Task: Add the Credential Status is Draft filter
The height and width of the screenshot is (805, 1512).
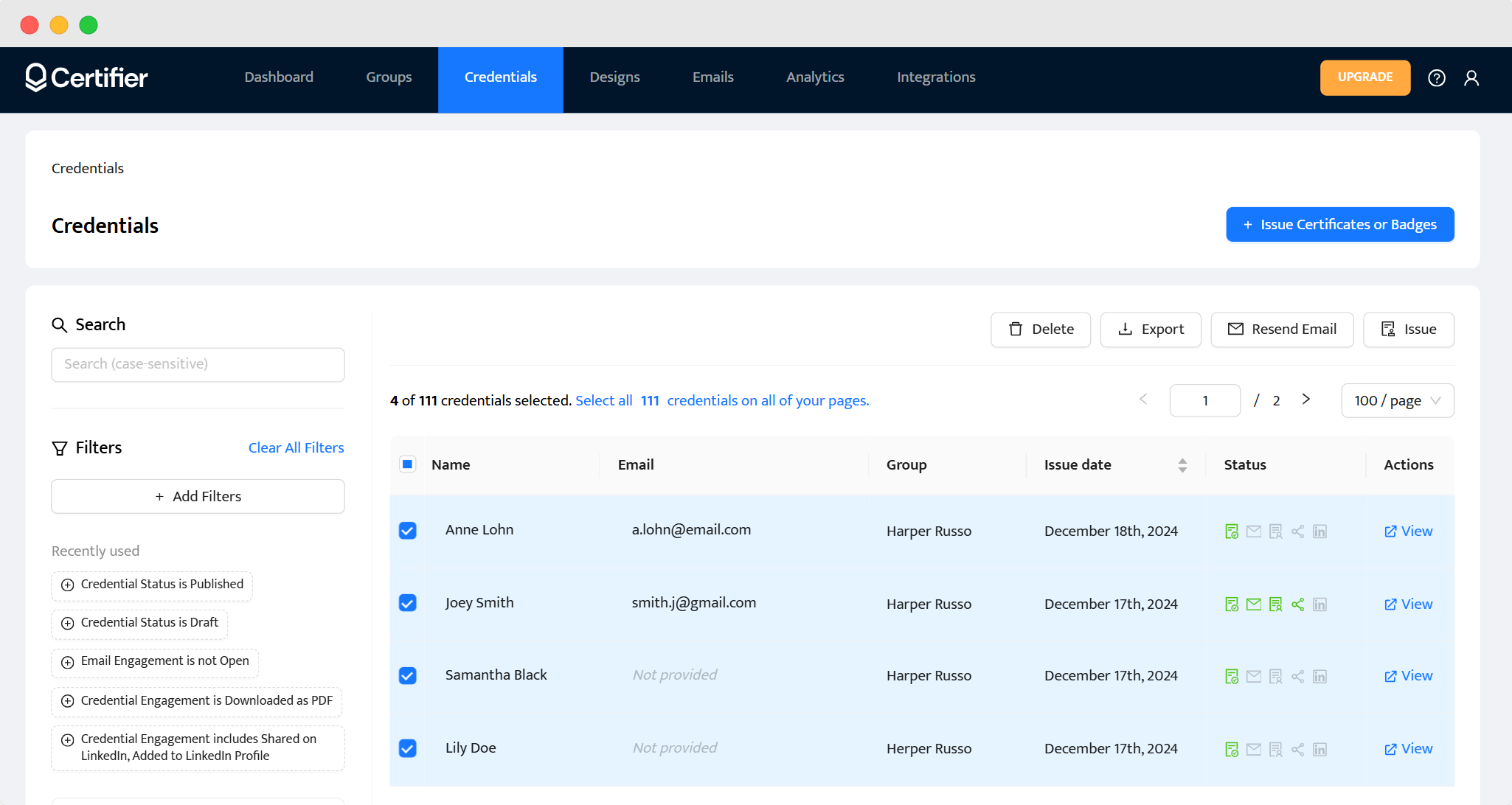Action: pyautogui.click(x=139, y=624)
